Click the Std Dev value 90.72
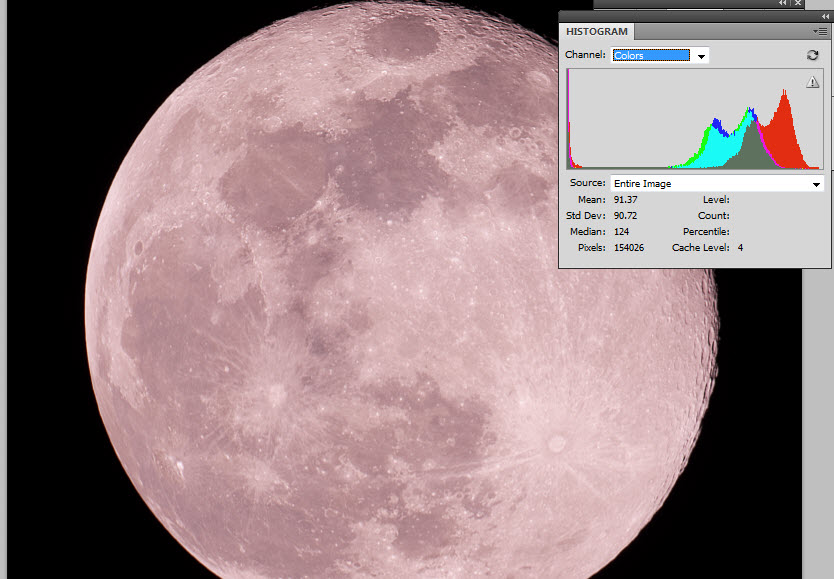This screenshot has height=579, width=834. click(626, 216)
